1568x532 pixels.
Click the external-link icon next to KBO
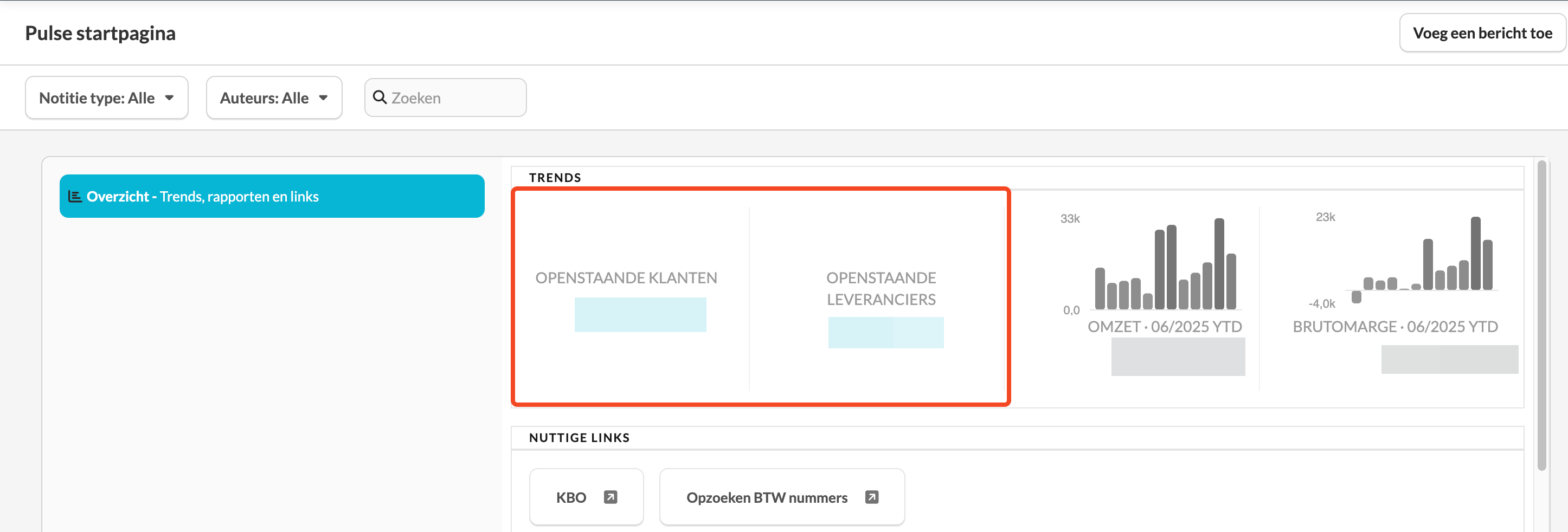[x=611, y=497]
